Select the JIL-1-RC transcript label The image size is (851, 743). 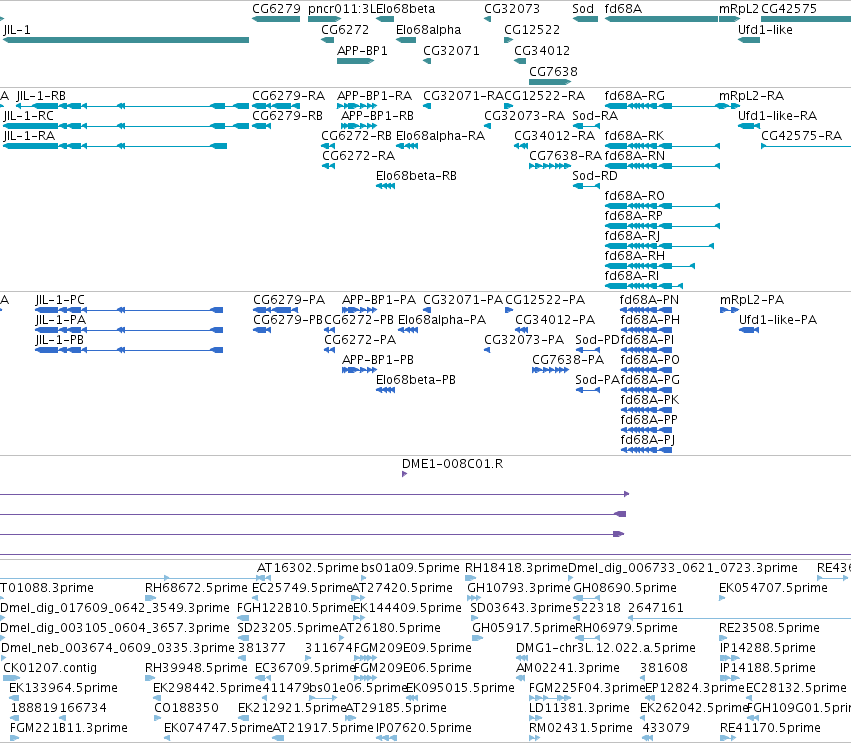pos(28,116)
